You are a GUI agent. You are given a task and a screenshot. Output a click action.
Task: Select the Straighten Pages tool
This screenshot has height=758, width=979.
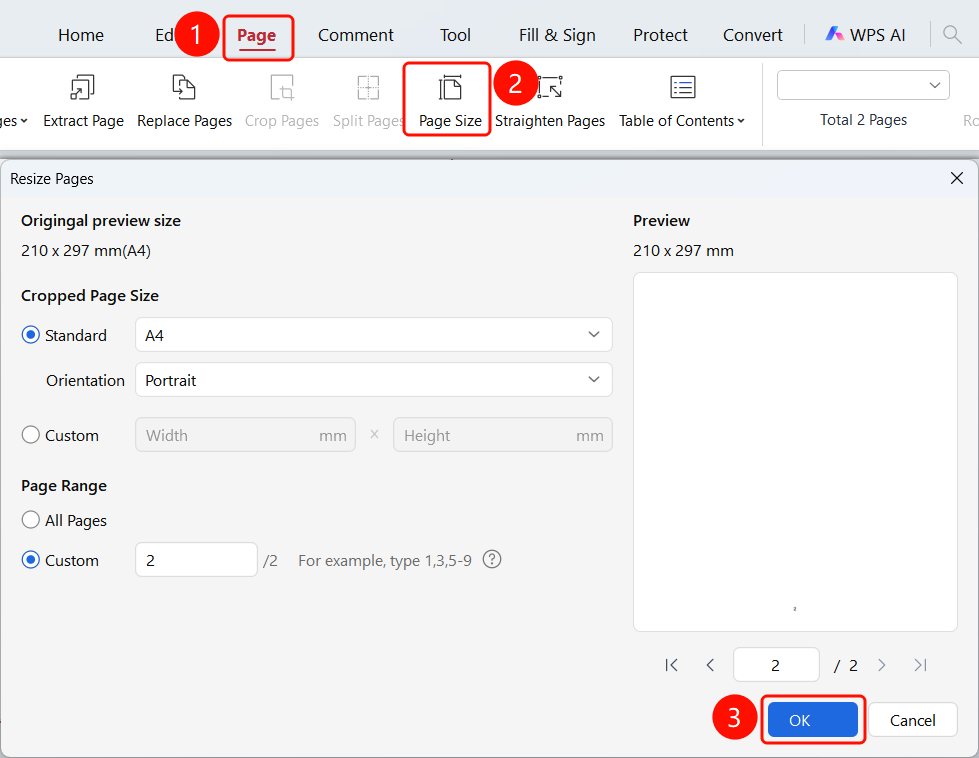[549, 100]
